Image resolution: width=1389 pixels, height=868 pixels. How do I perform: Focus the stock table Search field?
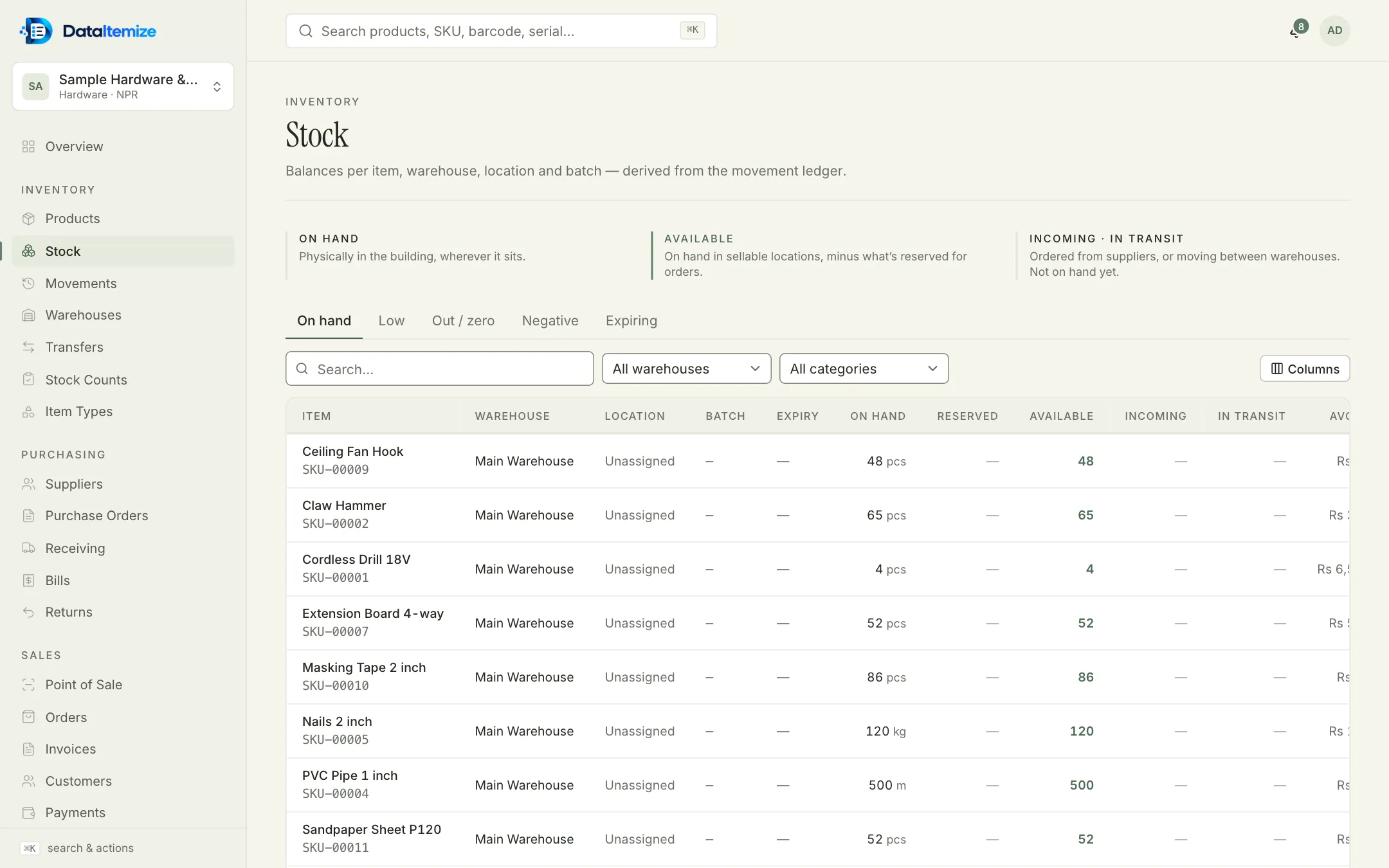pyautogui.click(x=439, y=368)
